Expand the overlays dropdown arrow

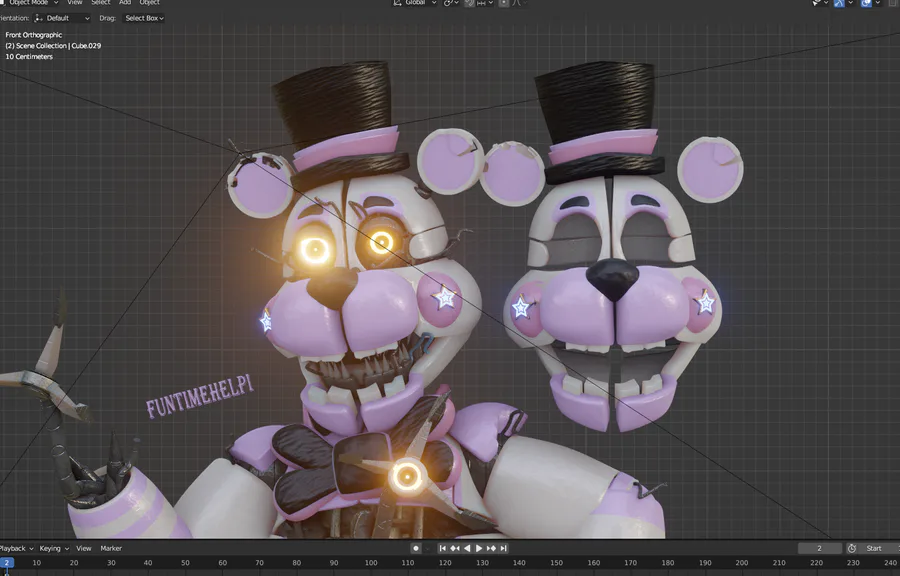(x=878, y=3)
